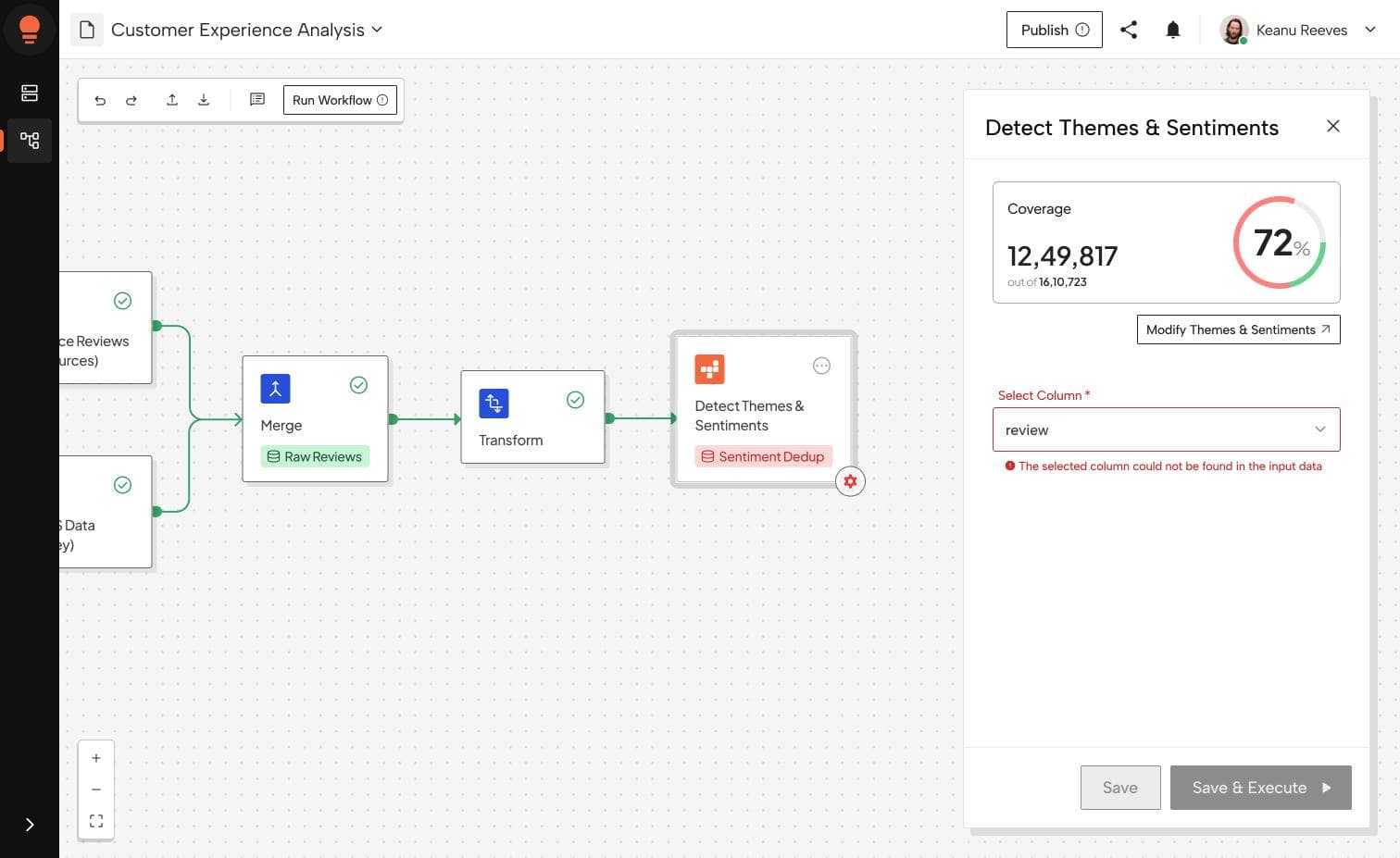
Task: Click the orange lightbulb app logo
Action: (x=30, y=30)
